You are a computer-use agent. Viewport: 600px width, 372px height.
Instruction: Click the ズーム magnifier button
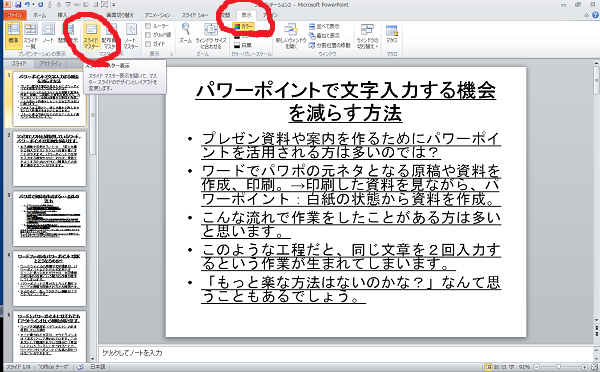(x=186, y=34)
